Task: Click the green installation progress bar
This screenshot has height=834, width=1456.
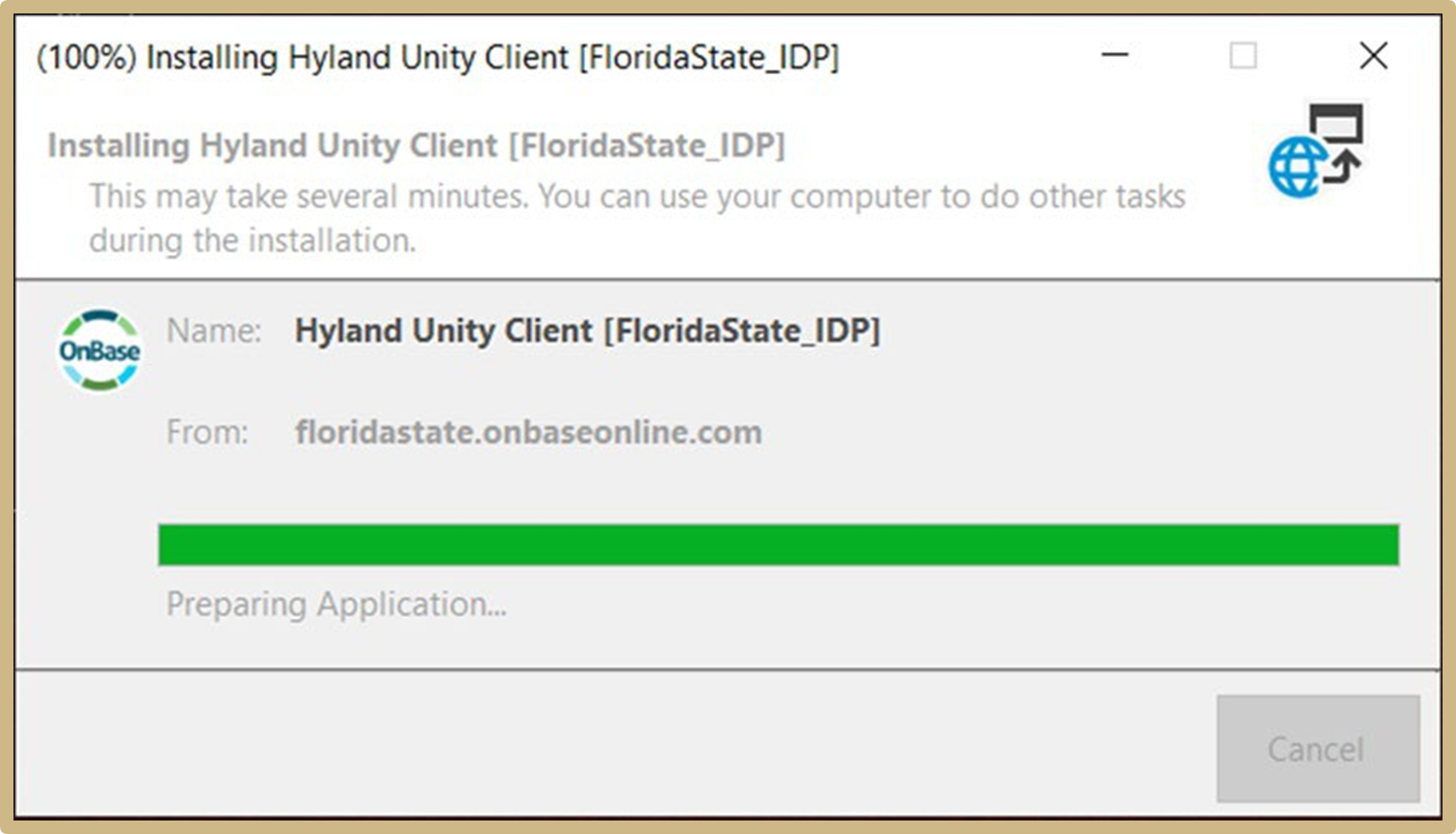Action: 778,545
